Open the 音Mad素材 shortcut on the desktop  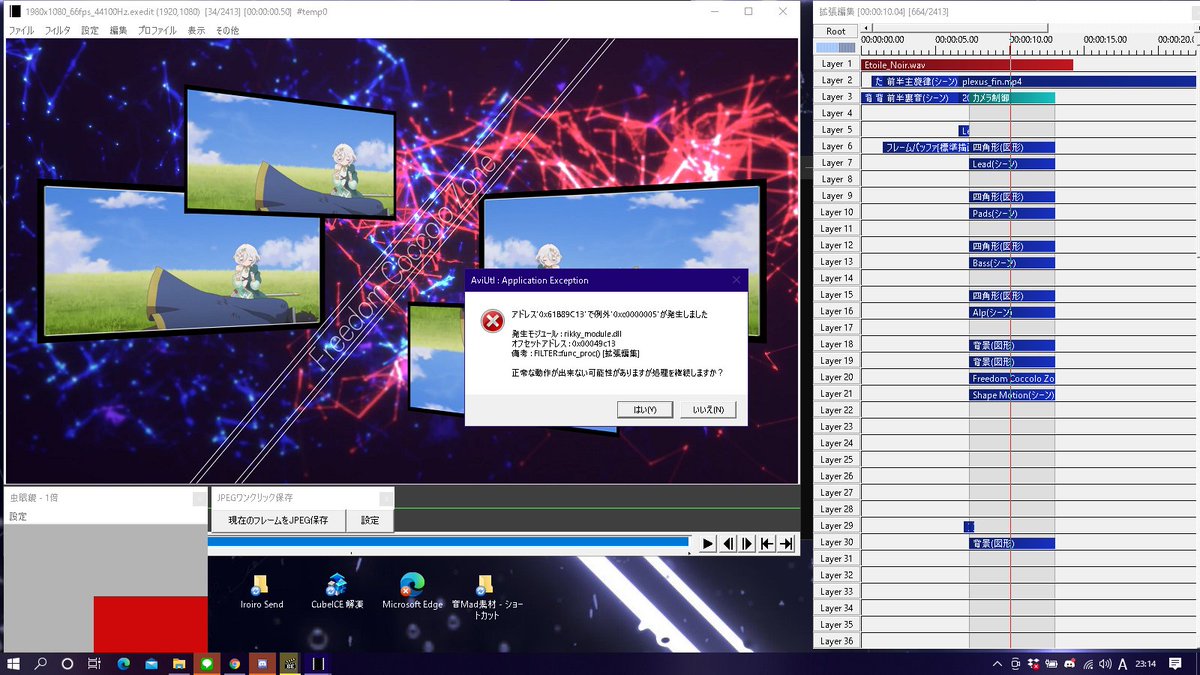coord(487,597)
